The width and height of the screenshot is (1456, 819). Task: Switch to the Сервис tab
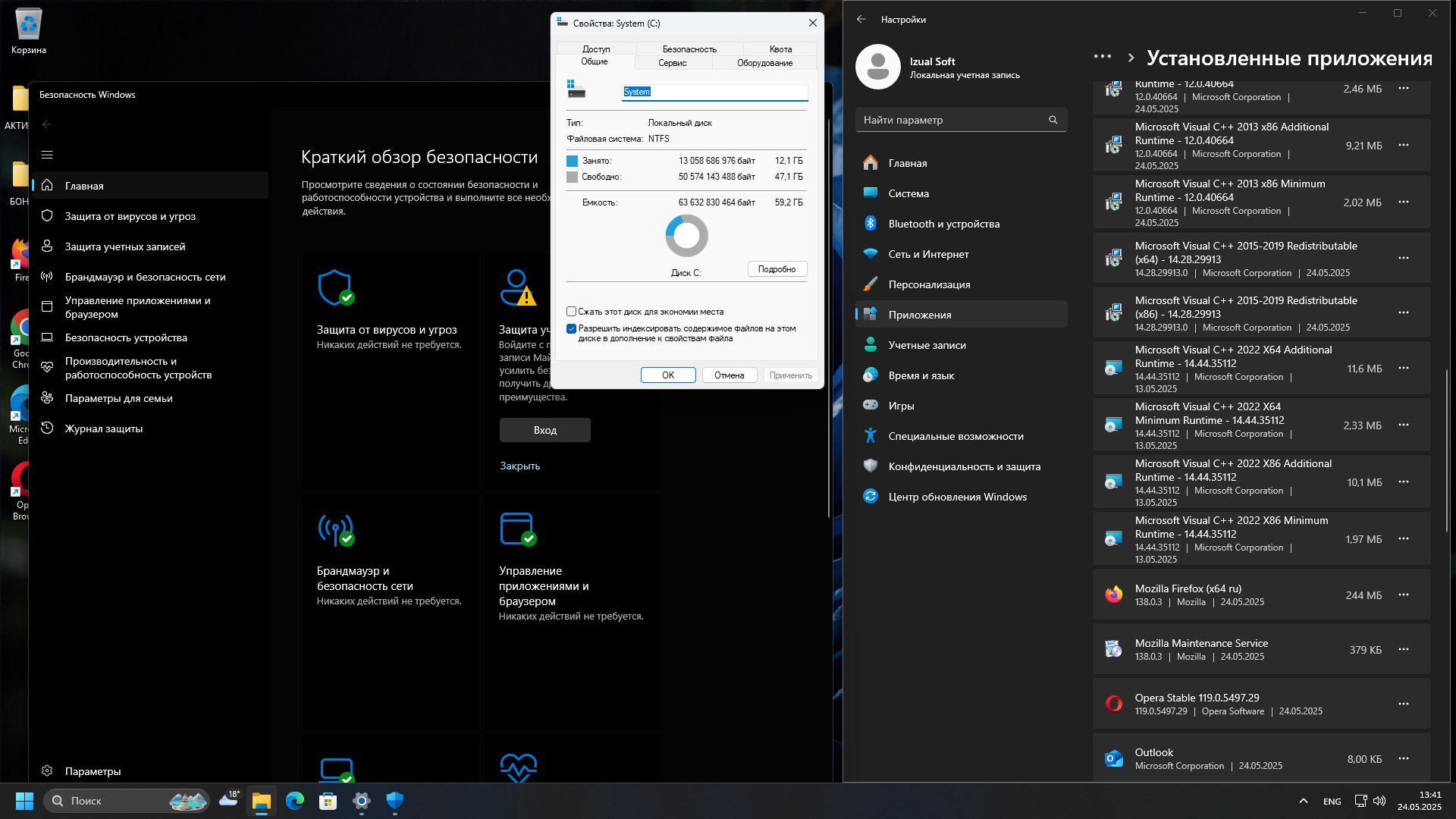(x=672, y=63)
